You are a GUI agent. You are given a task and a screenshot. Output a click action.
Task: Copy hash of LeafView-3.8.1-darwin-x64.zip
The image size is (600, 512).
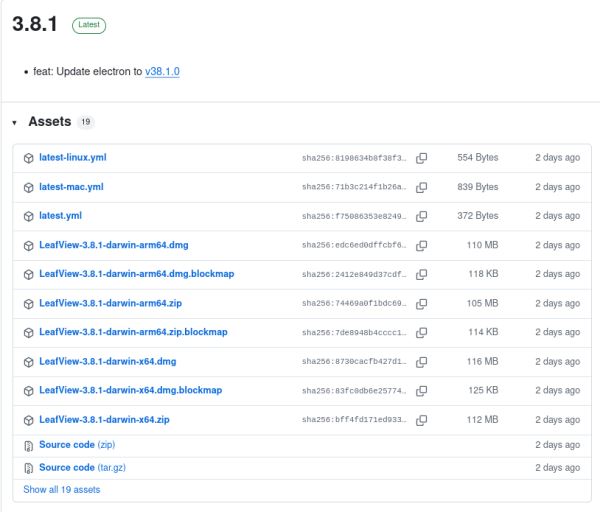[x=422, y=420]
